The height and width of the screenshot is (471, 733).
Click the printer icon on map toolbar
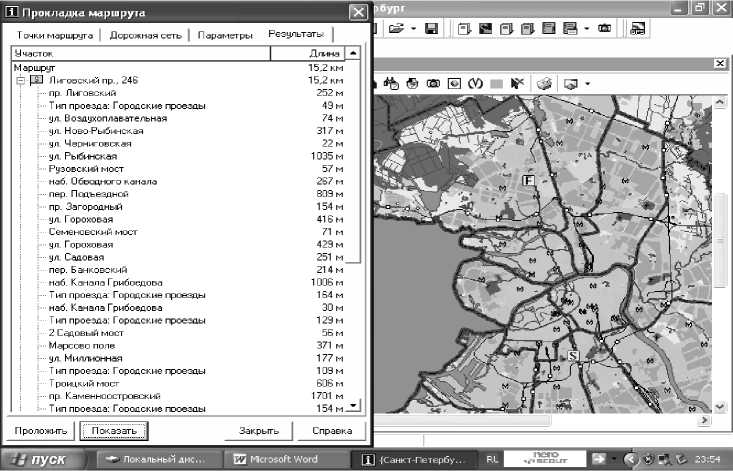tap(544, 82)
